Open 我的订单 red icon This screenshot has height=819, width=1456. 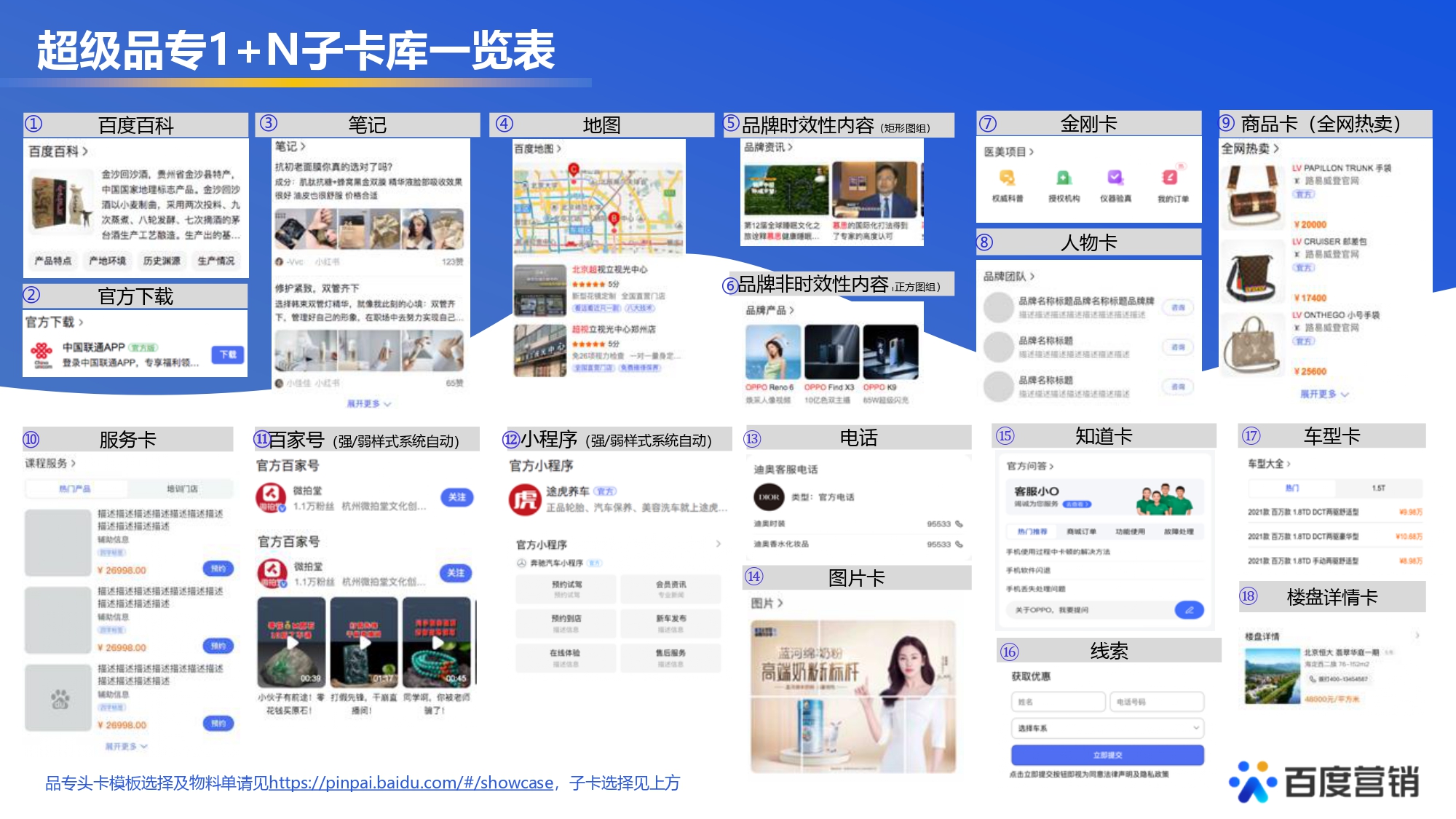pyautogui.click(x=1171, y=177)
